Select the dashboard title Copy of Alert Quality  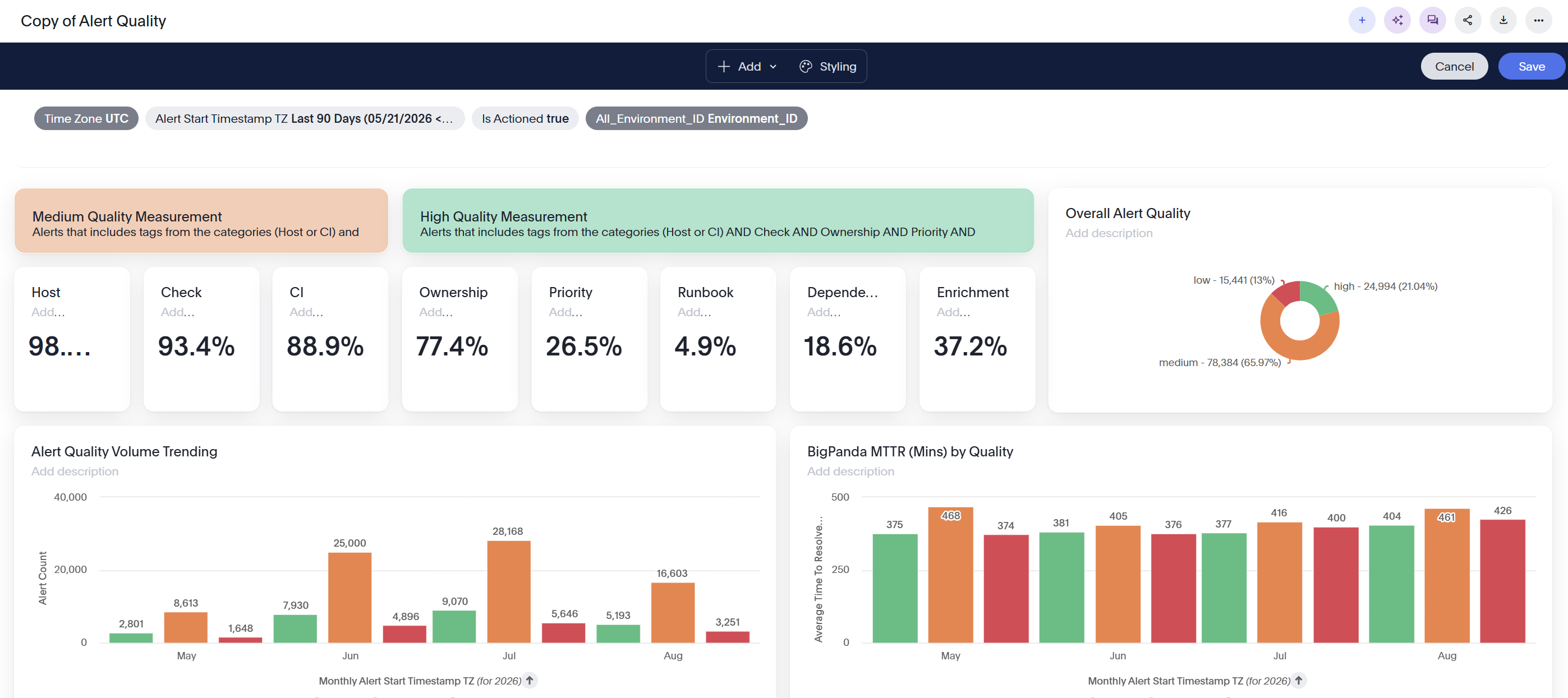(93, 21)
